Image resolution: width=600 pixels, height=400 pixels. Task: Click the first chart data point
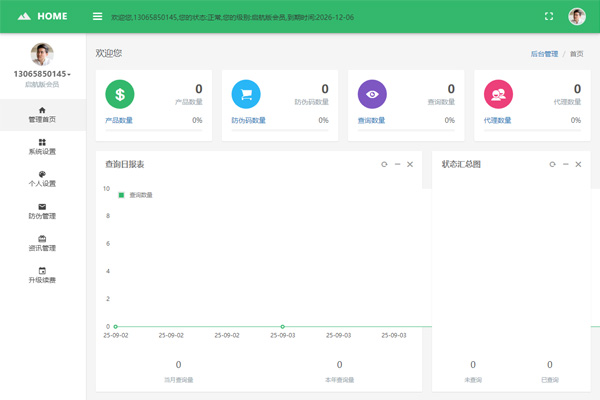pyautogui.click(x=116, y=327)
